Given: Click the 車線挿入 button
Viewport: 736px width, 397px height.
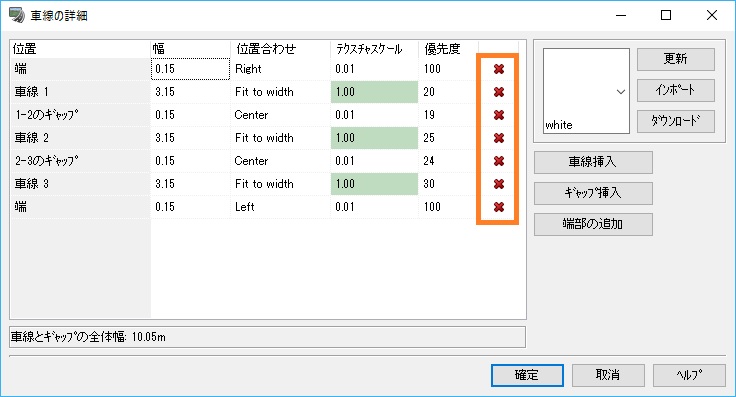Looking at the screenshot, I should point(593,162).
